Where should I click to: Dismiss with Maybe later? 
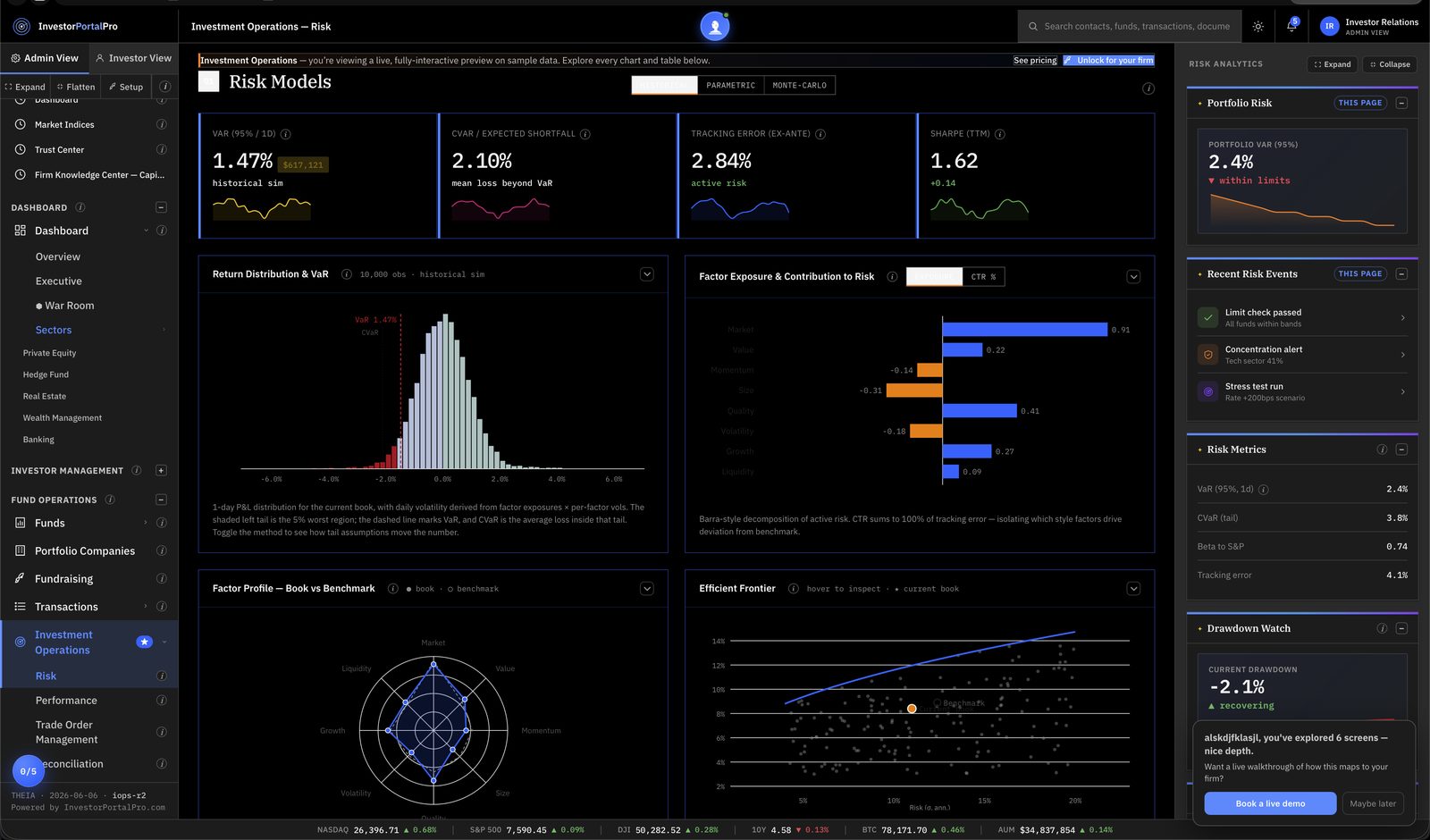1373,803
